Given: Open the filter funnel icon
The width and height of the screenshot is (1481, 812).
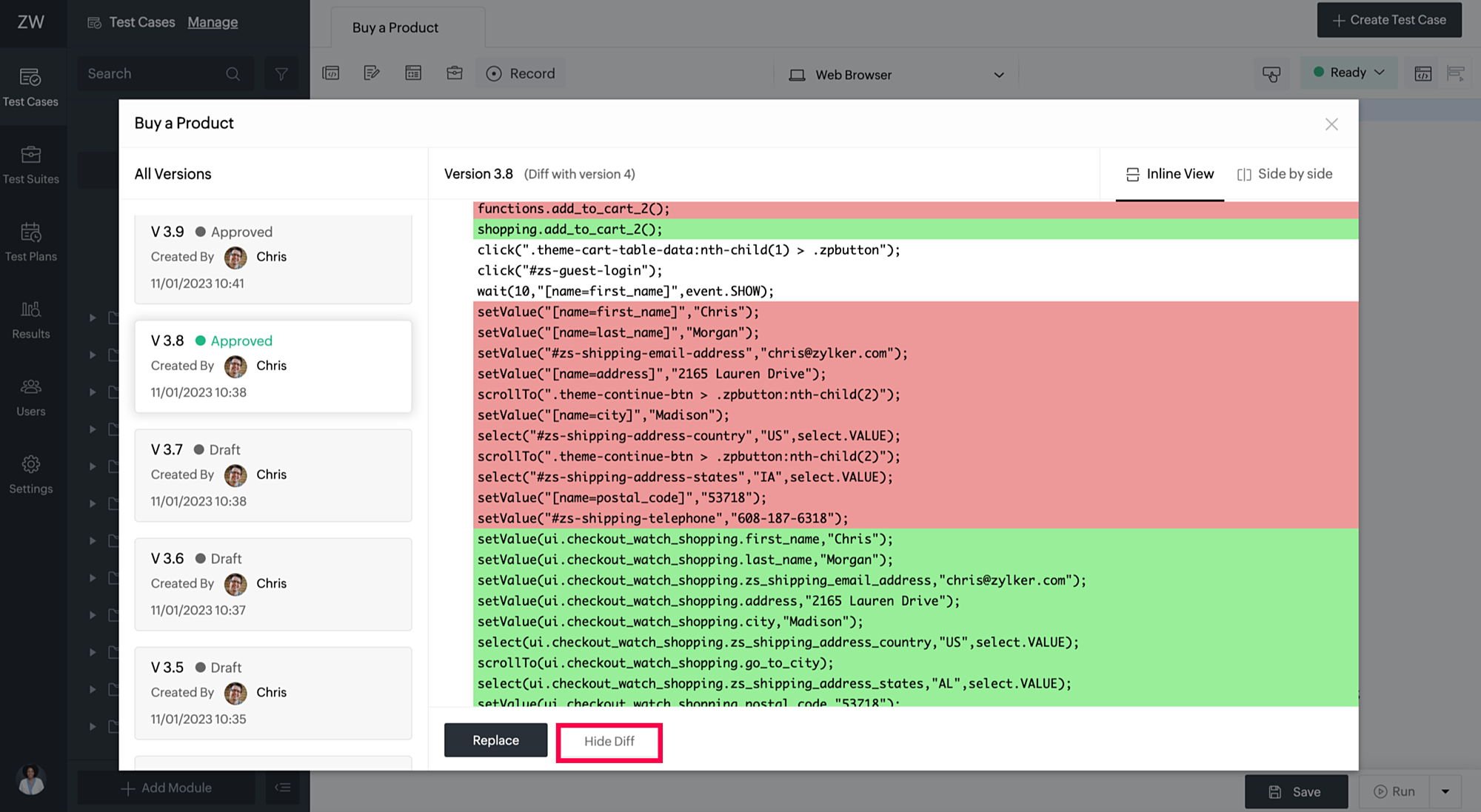Looking at the screenshot, I should point(281,74).
